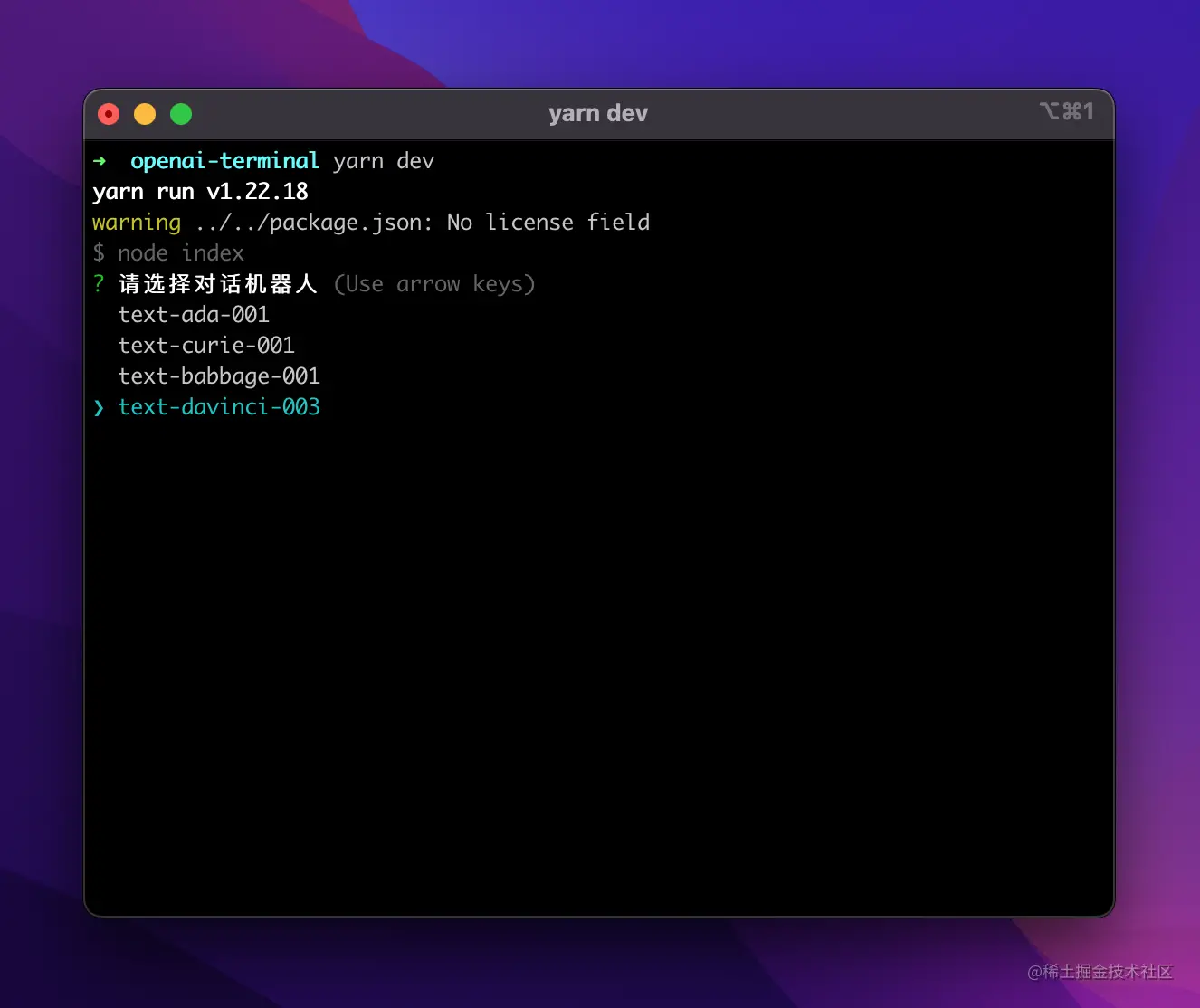Click the yellow 'warning' label
The width and height of the screenshot is (1200, 1008).
pos(137,223)
